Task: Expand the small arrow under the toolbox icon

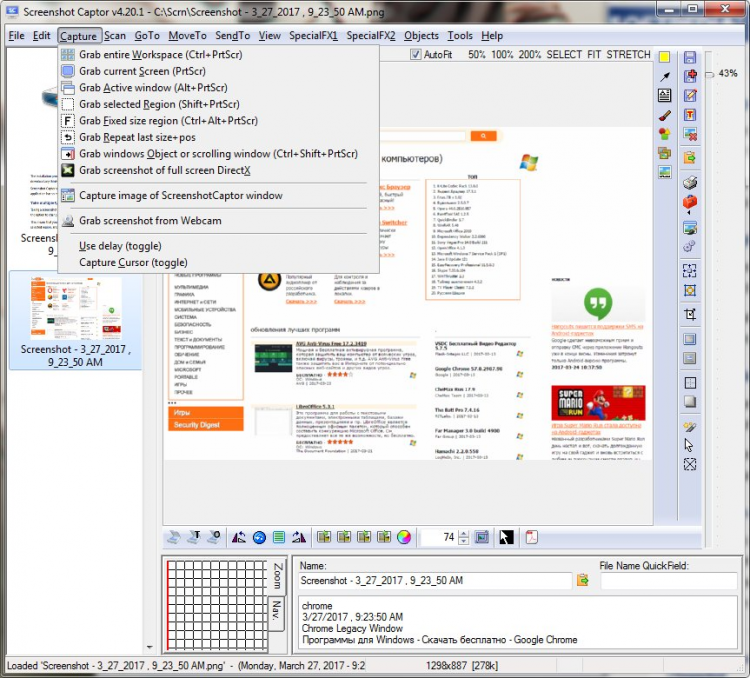Action: (x=689, y=212)
